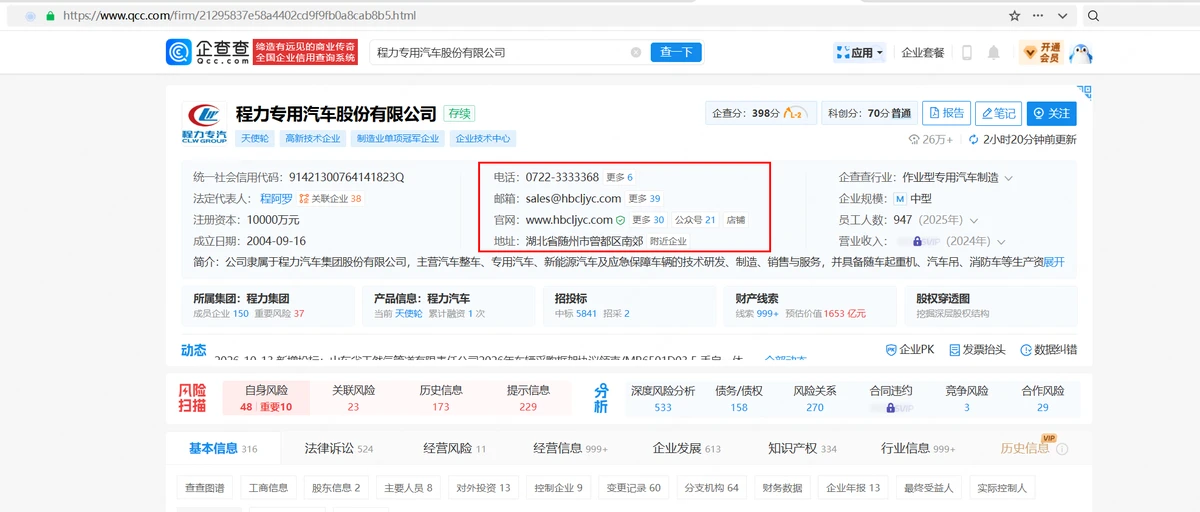Image resolution: width=1200 pixels, height=512 pixels.
Task: Switch to 知识产权 tab
Action: point(802,448)
